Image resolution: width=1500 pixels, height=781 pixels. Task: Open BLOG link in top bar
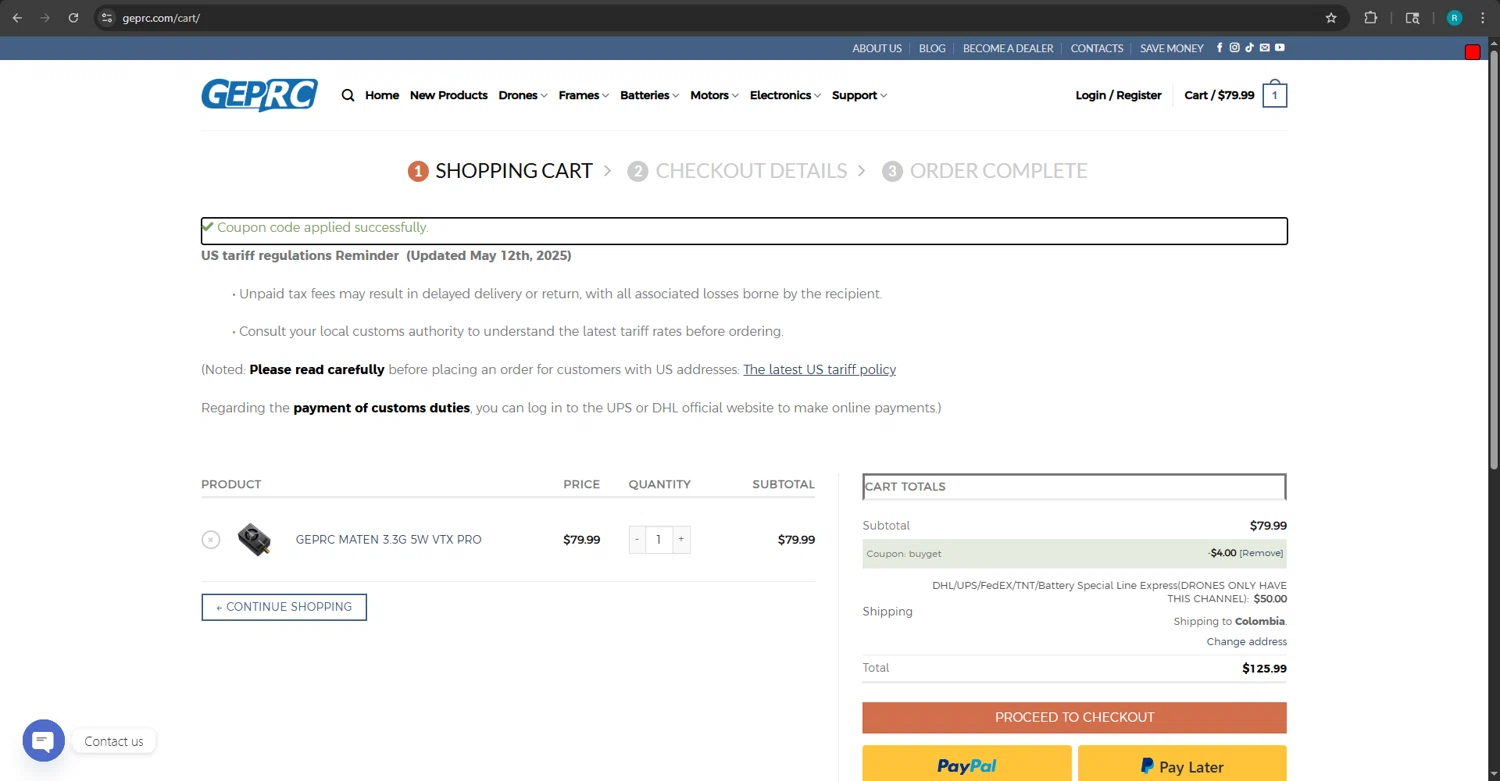click(x=932, y=48)
